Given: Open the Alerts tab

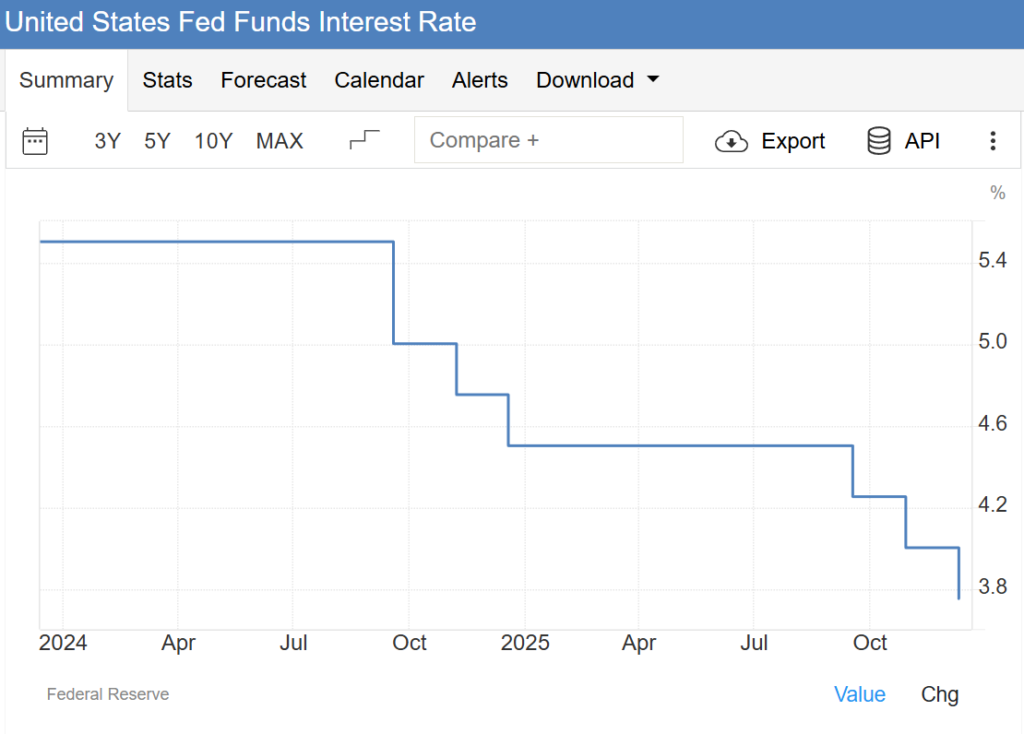Looking at the screenshot, I should coord(480,80).
